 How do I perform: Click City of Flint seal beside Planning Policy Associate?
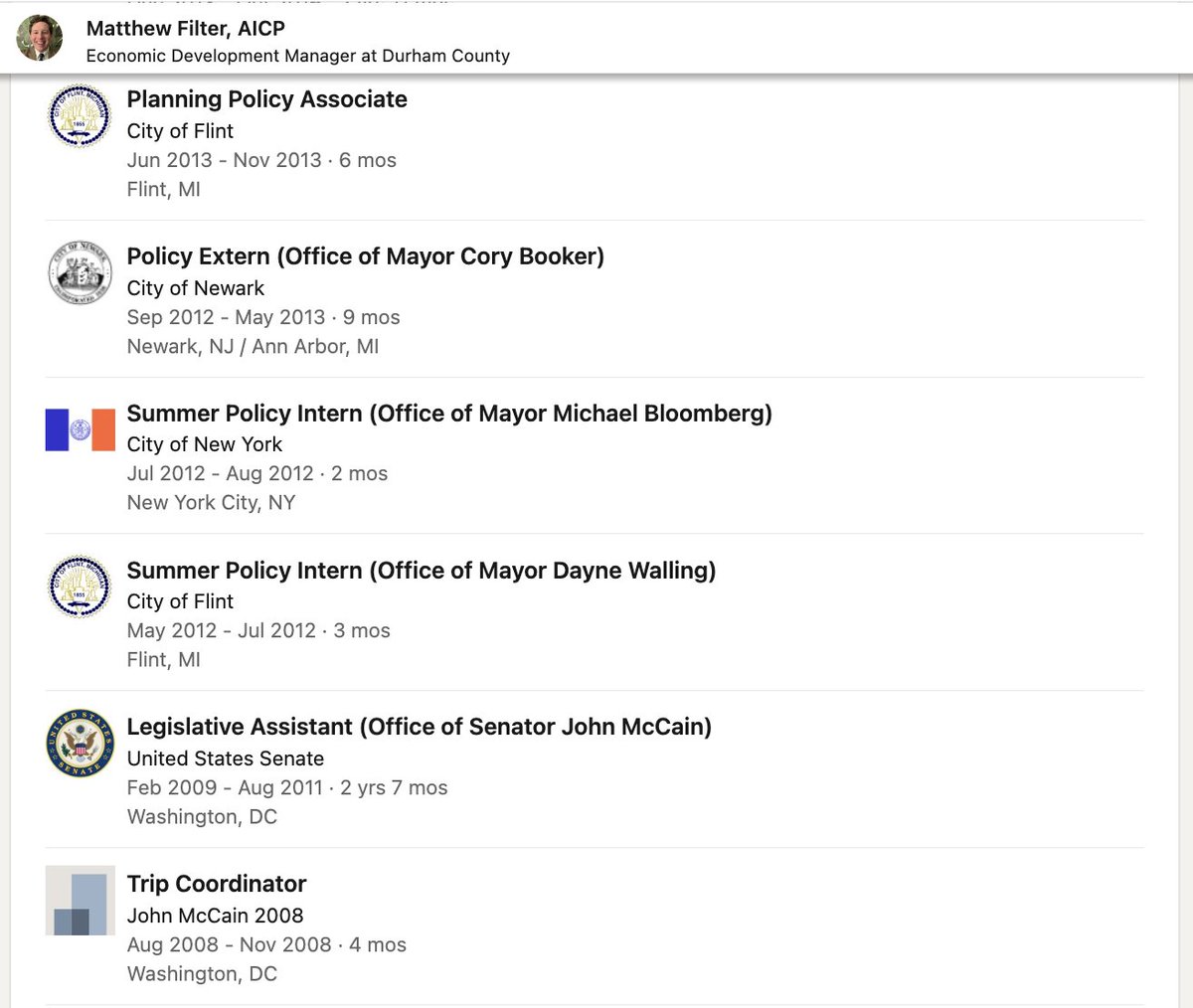pos(80,116)
